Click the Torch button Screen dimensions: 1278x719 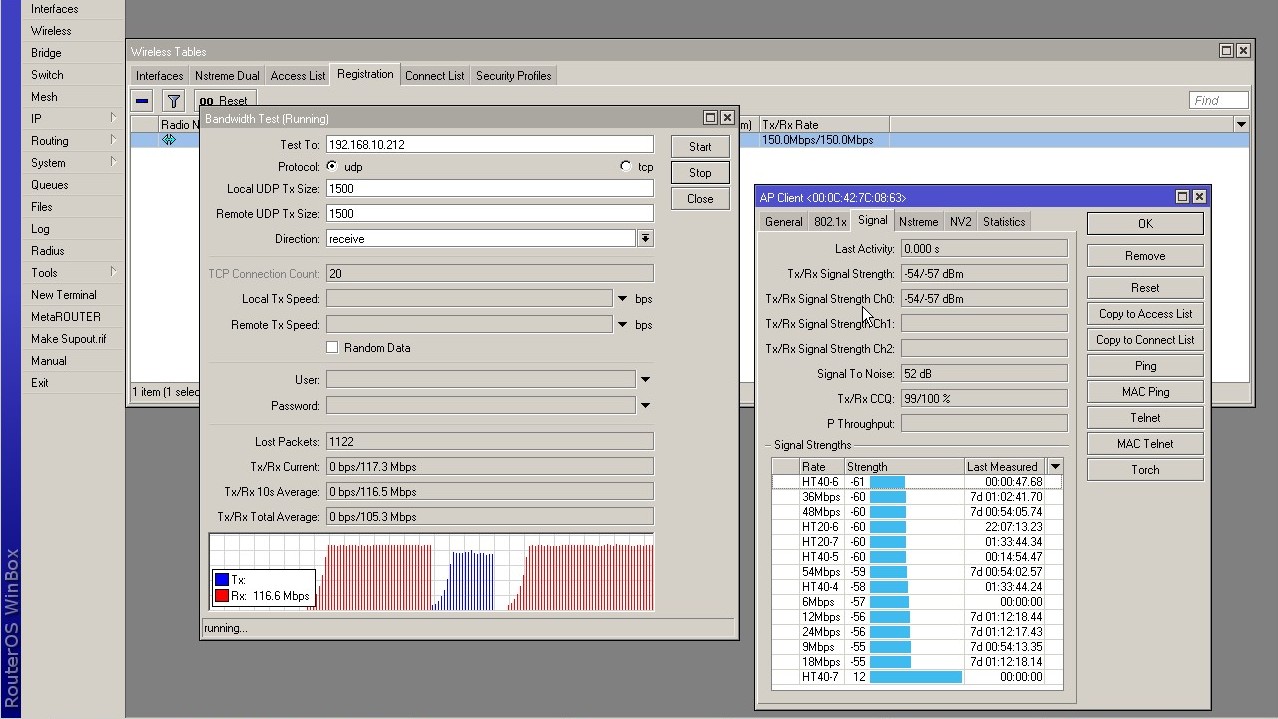pyautogui.click(x=1145, y=470)
